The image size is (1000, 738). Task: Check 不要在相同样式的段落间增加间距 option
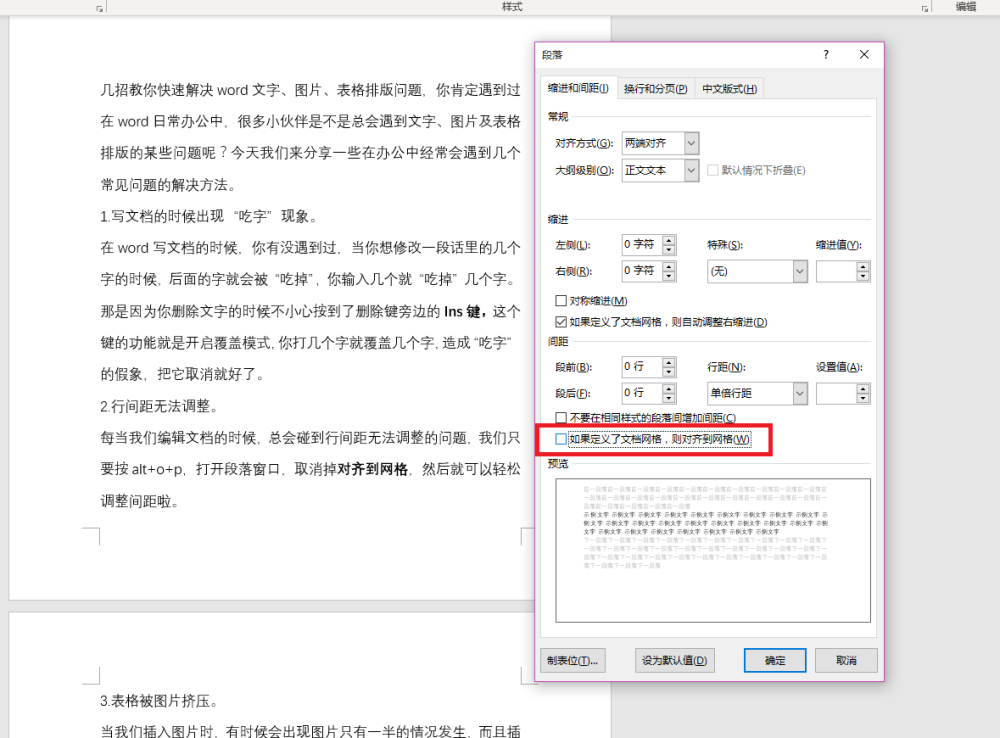tap(561, 417)
